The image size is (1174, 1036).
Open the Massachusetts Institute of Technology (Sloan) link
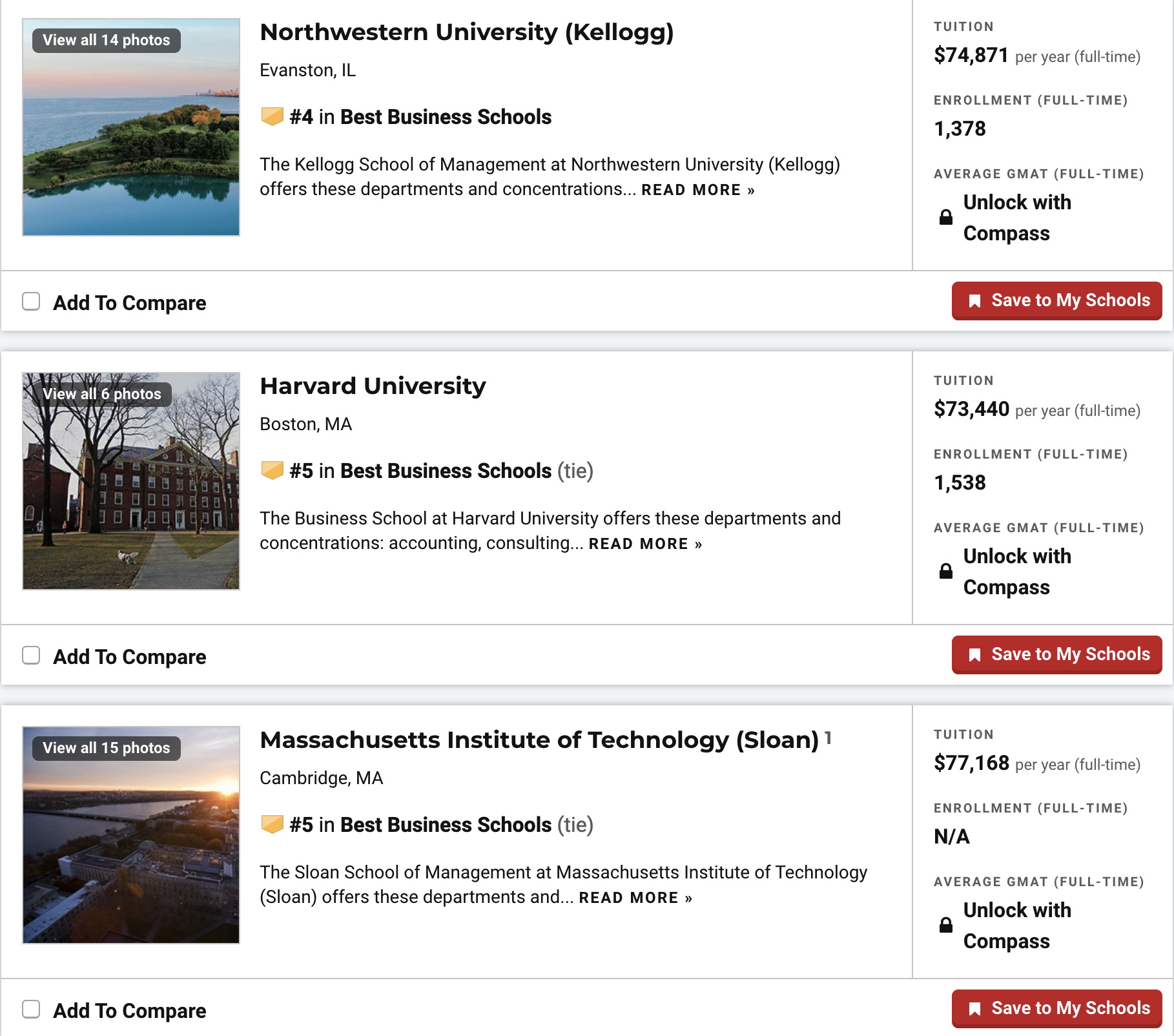[539, 740]
